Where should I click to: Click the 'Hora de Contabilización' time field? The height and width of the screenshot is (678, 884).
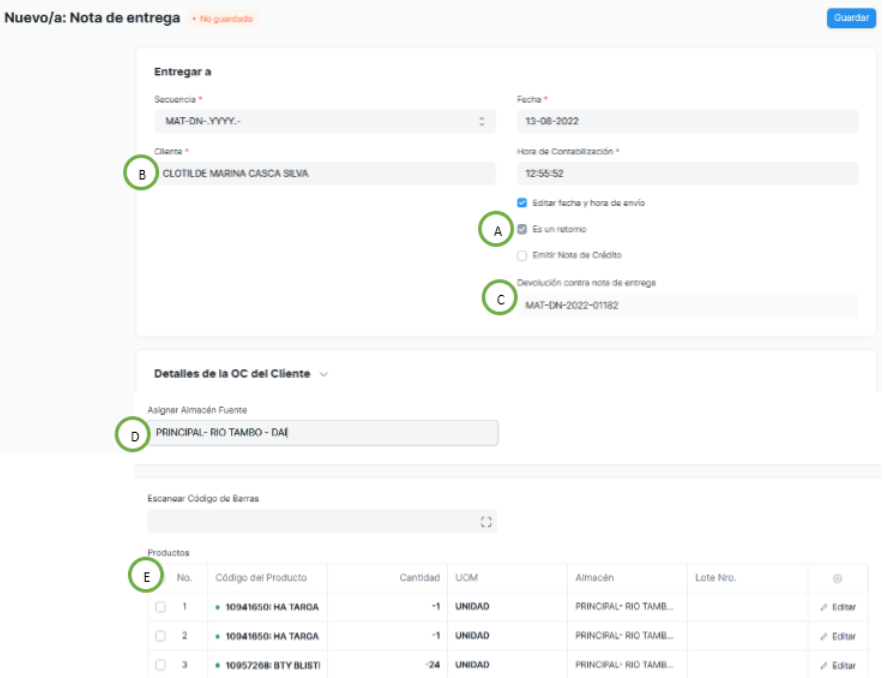687,173
